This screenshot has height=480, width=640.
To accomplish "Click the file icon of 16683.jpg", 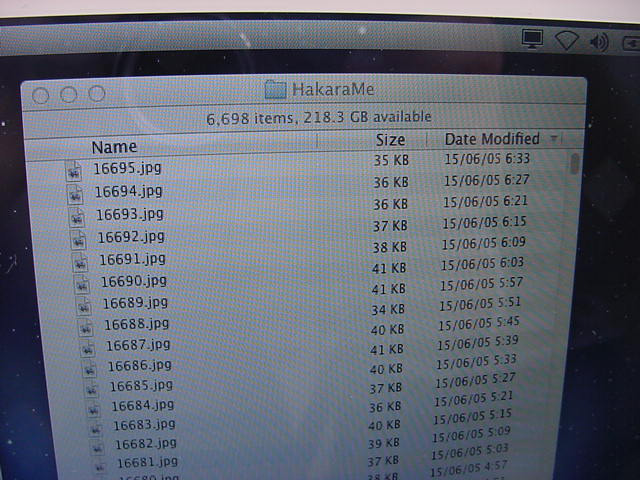I will pos(96,427).
